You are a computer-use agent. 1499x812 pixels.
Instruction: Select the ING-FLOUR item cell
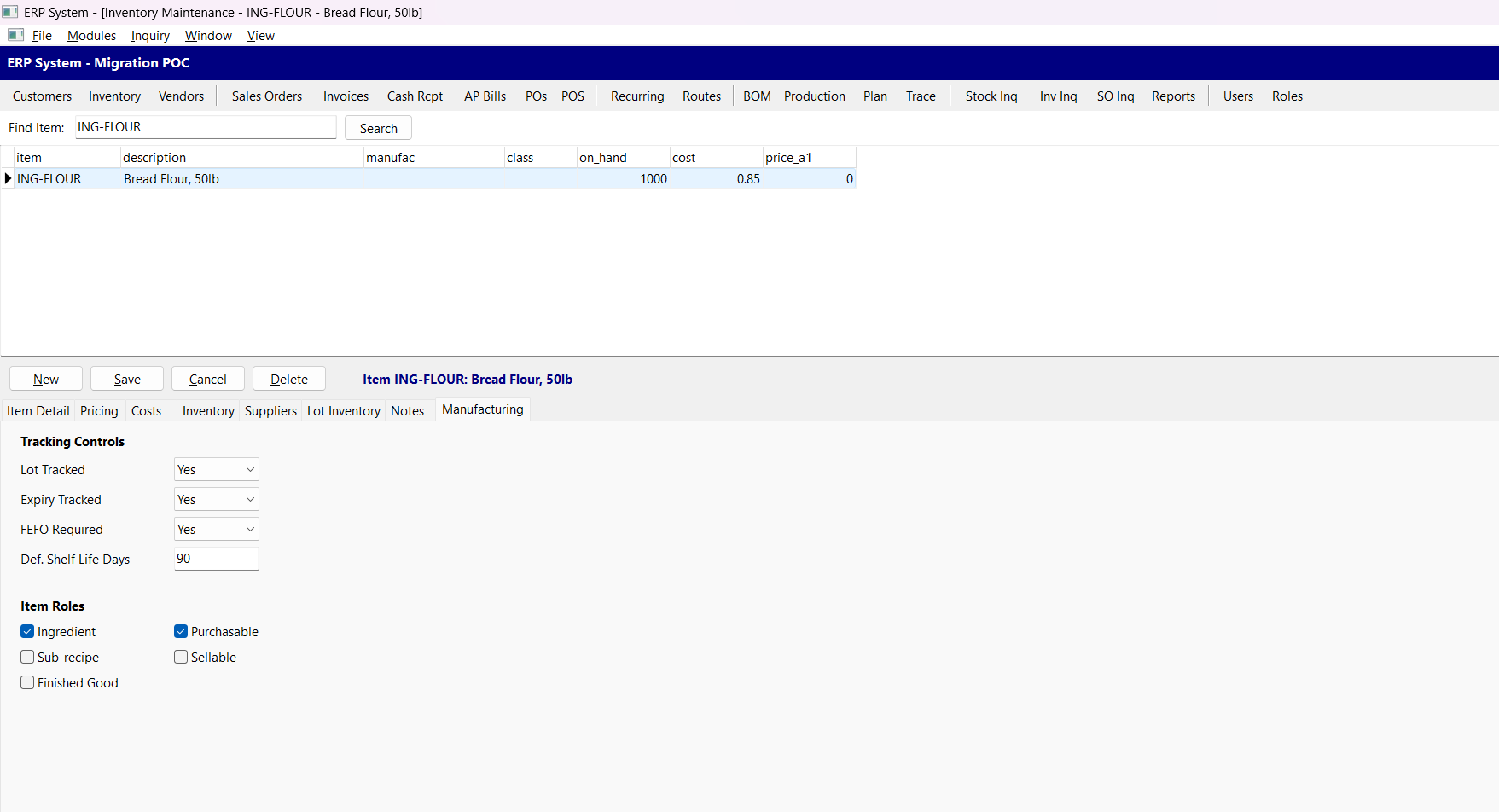point(67,178)
